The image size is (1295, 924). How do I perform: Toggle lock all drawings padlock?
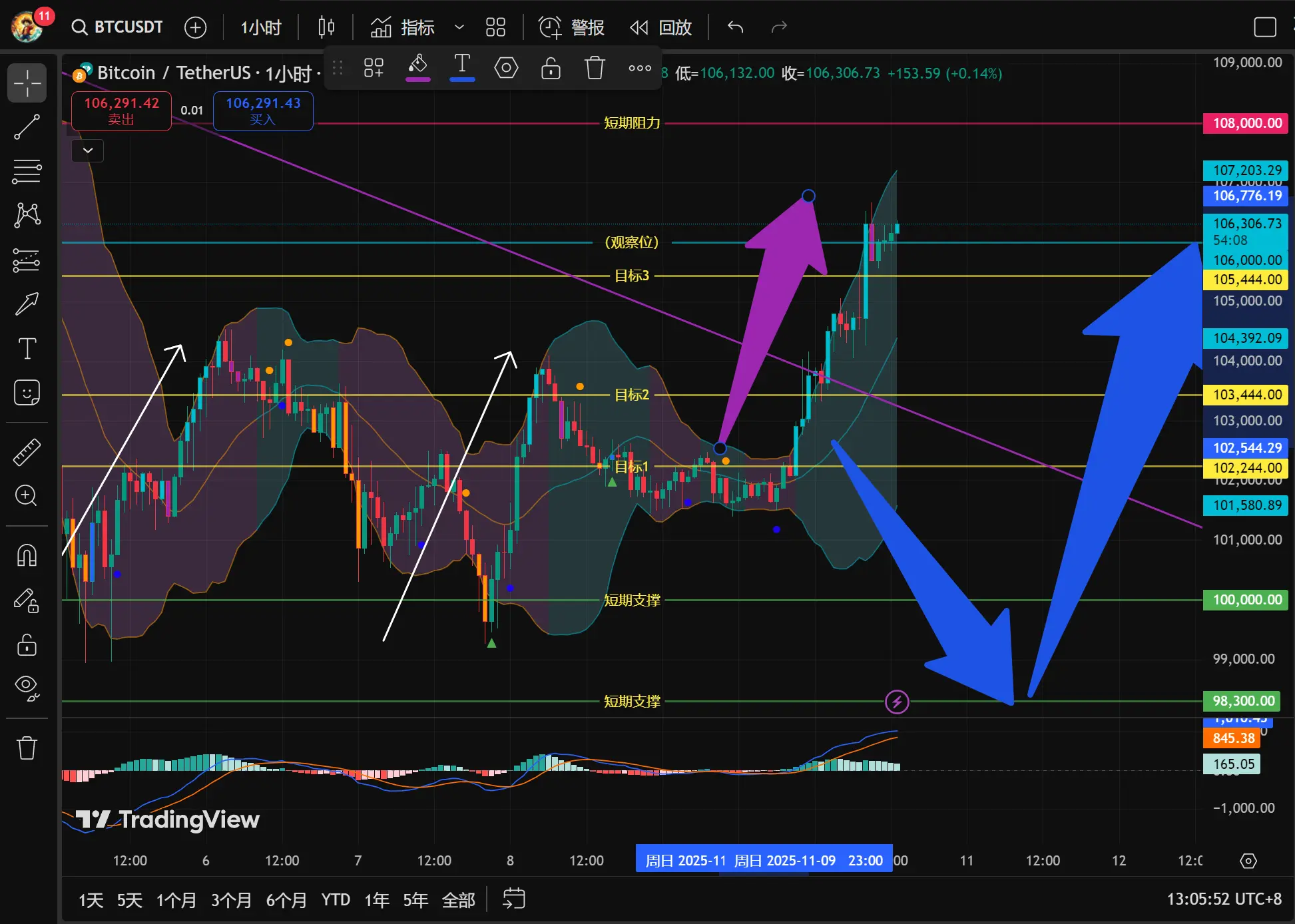coord(27,644)
